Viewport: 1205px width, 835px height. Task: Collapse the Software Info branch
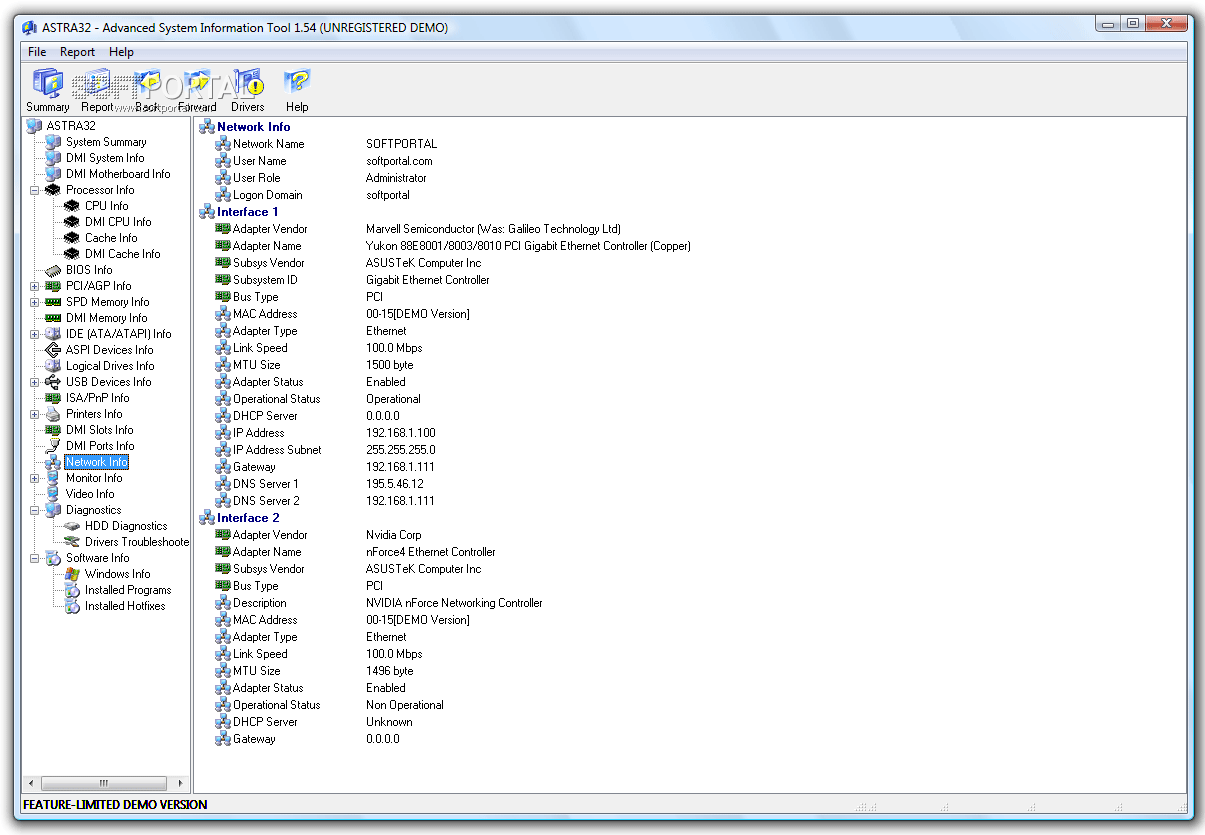coord(34,558)
